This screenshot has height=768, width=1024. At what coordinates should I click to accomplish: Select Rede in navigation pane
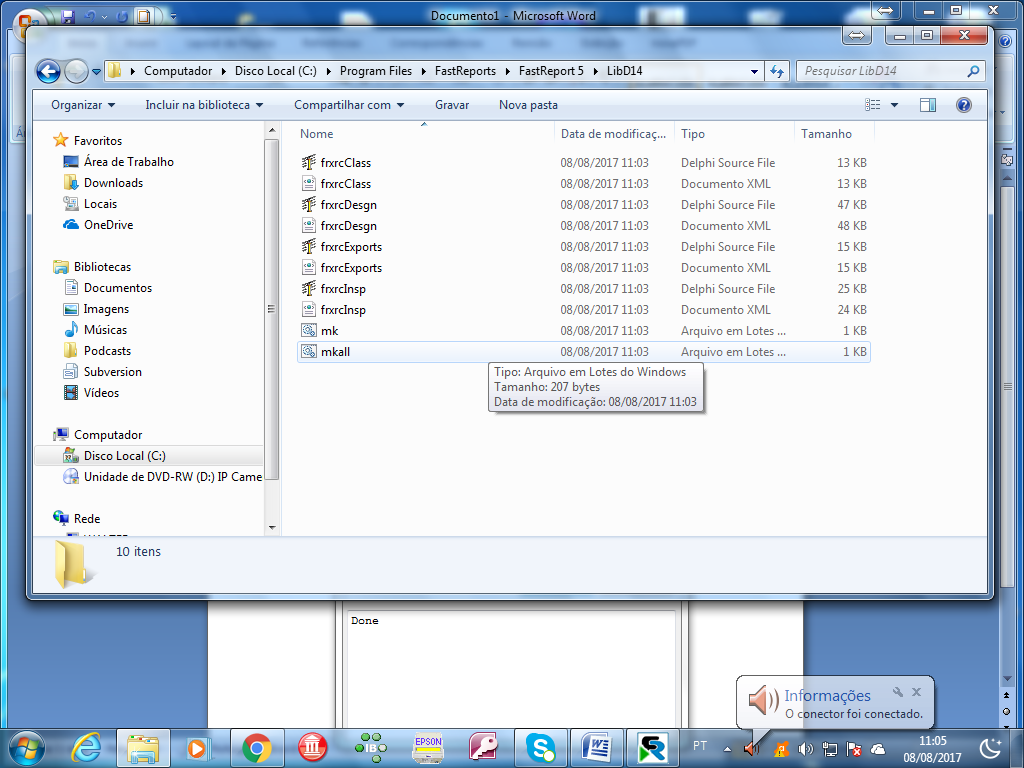point(87,519)
